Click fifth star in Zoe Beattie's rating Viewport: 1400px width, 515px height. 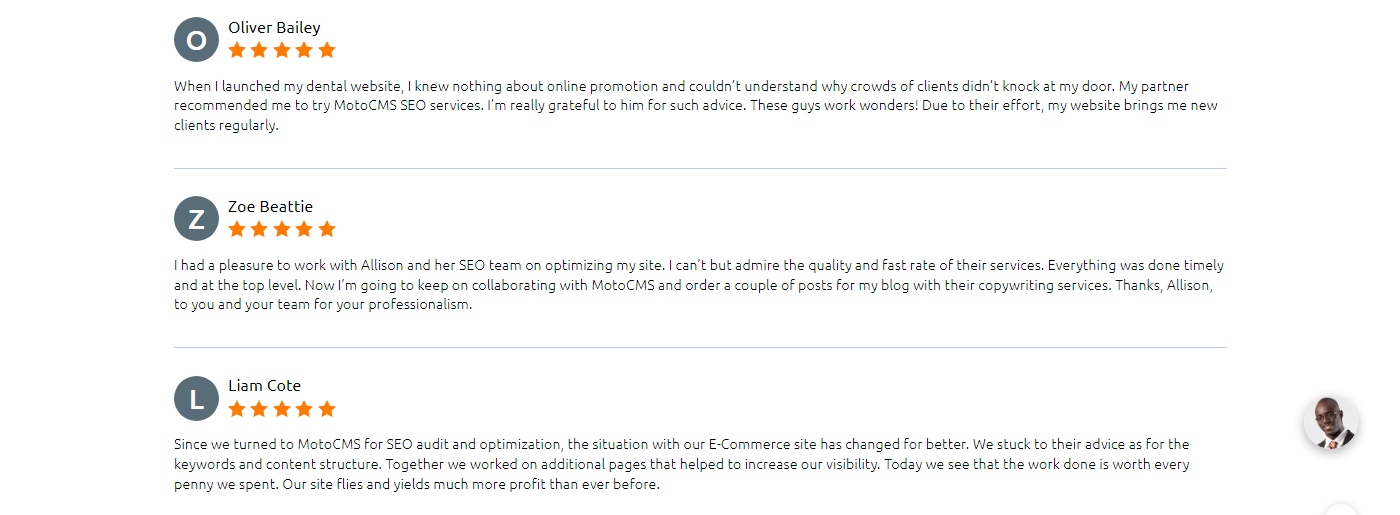[327, 229]
